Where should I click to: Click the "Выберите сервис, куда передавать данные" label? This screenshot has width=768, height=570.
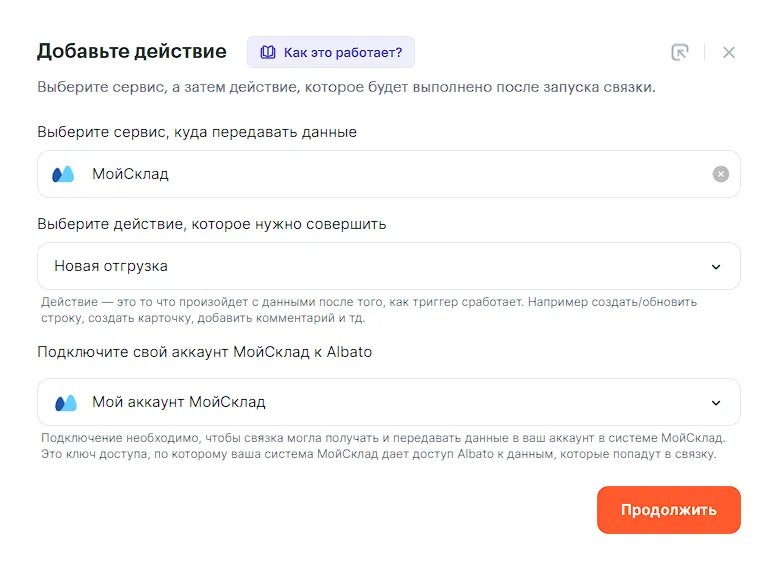[197, 132]
